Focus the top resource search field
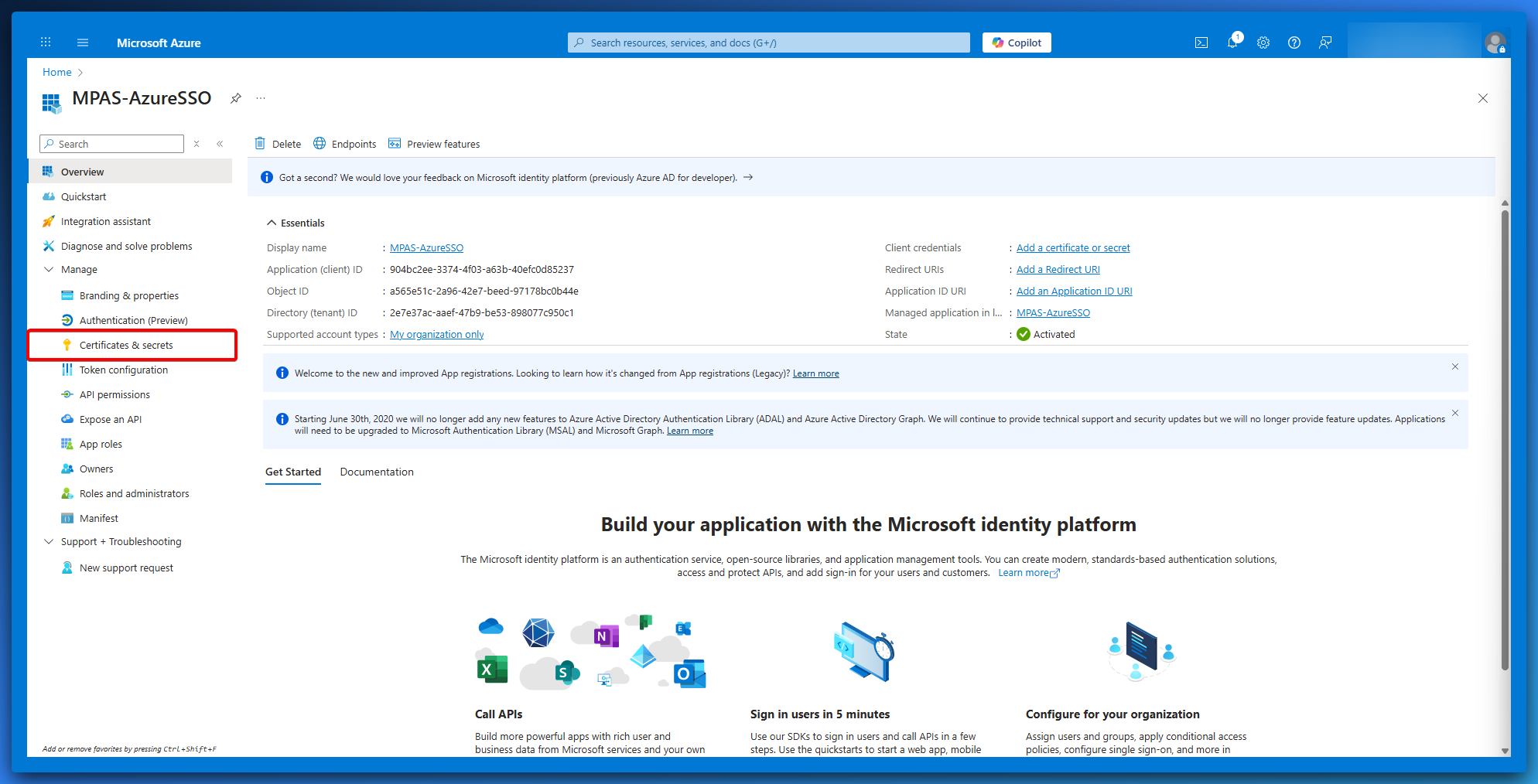This screenshot has height=784, width=1538. 769,43
